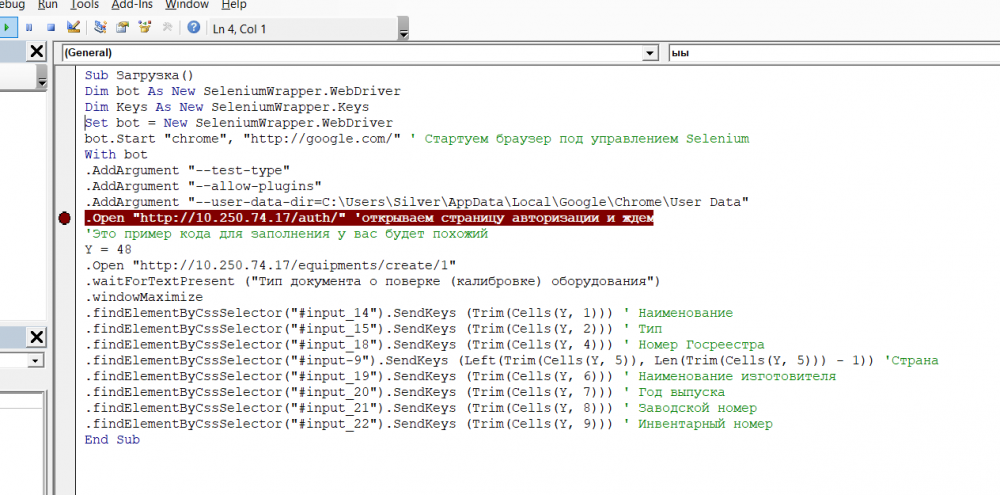Place cursor on the End Sub line
1000x495 pixels.
(x=112, y=440)
